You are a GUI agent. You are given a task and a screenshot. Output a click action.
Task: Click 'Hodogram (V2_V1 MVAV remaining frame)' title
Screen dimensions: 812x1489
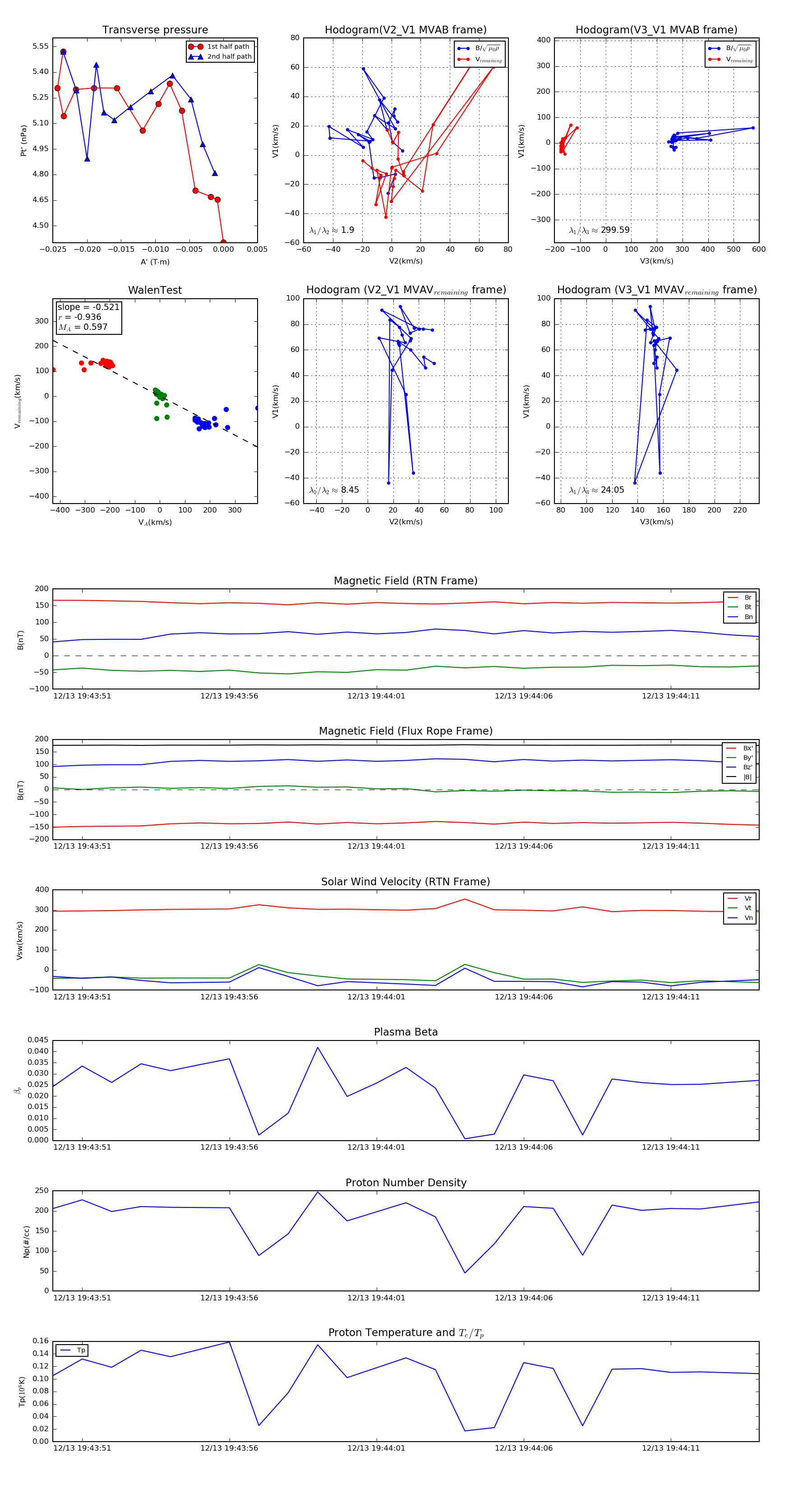(x=406, y=290)
